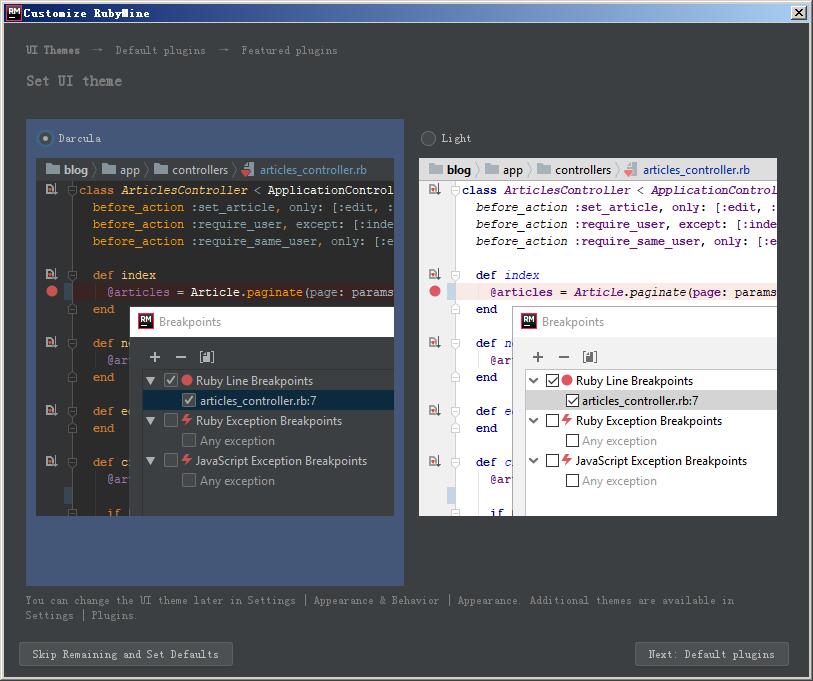Go to Next: Default plugins
This screenshot has width=813, height=681.
711,654
